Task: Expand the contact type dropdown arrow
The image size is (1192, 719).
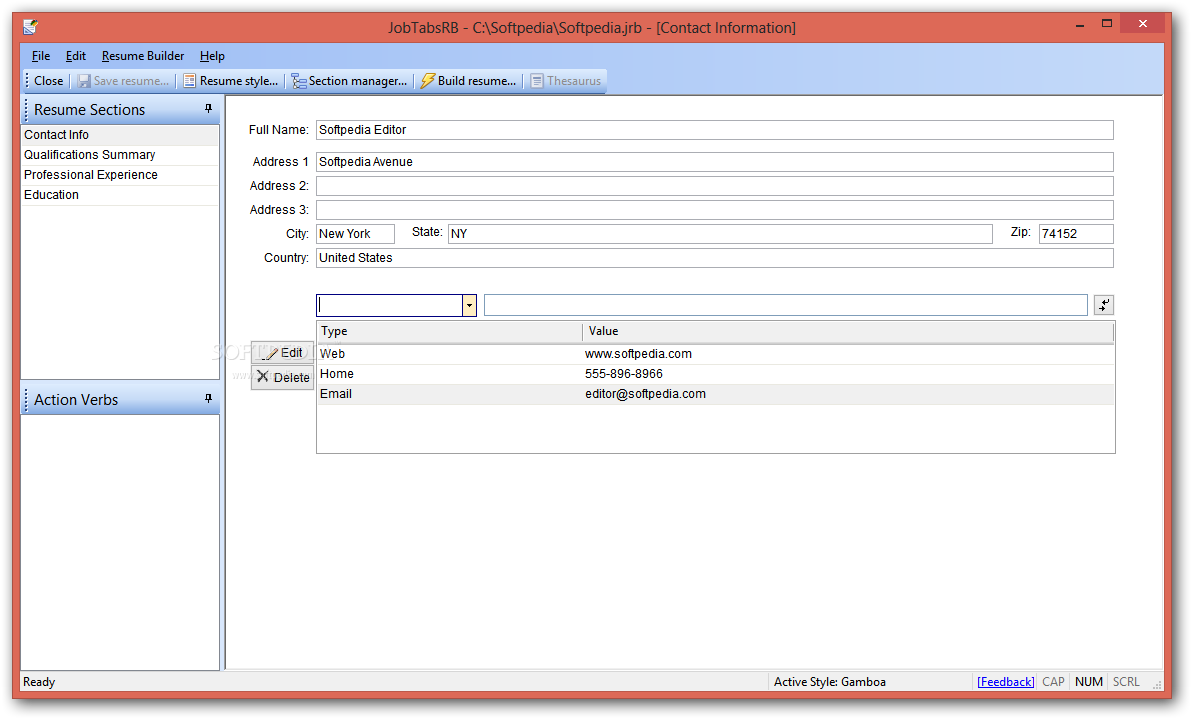Action: [x=469, y=306]
